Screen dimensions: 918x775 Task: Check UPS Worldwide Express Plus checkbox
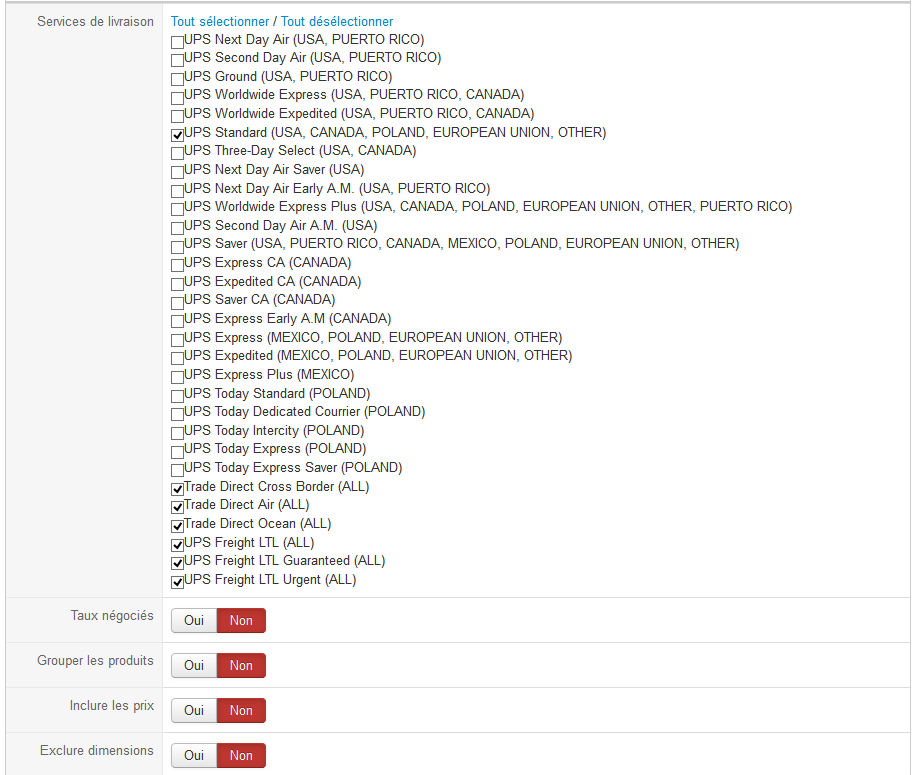[177, 209]
